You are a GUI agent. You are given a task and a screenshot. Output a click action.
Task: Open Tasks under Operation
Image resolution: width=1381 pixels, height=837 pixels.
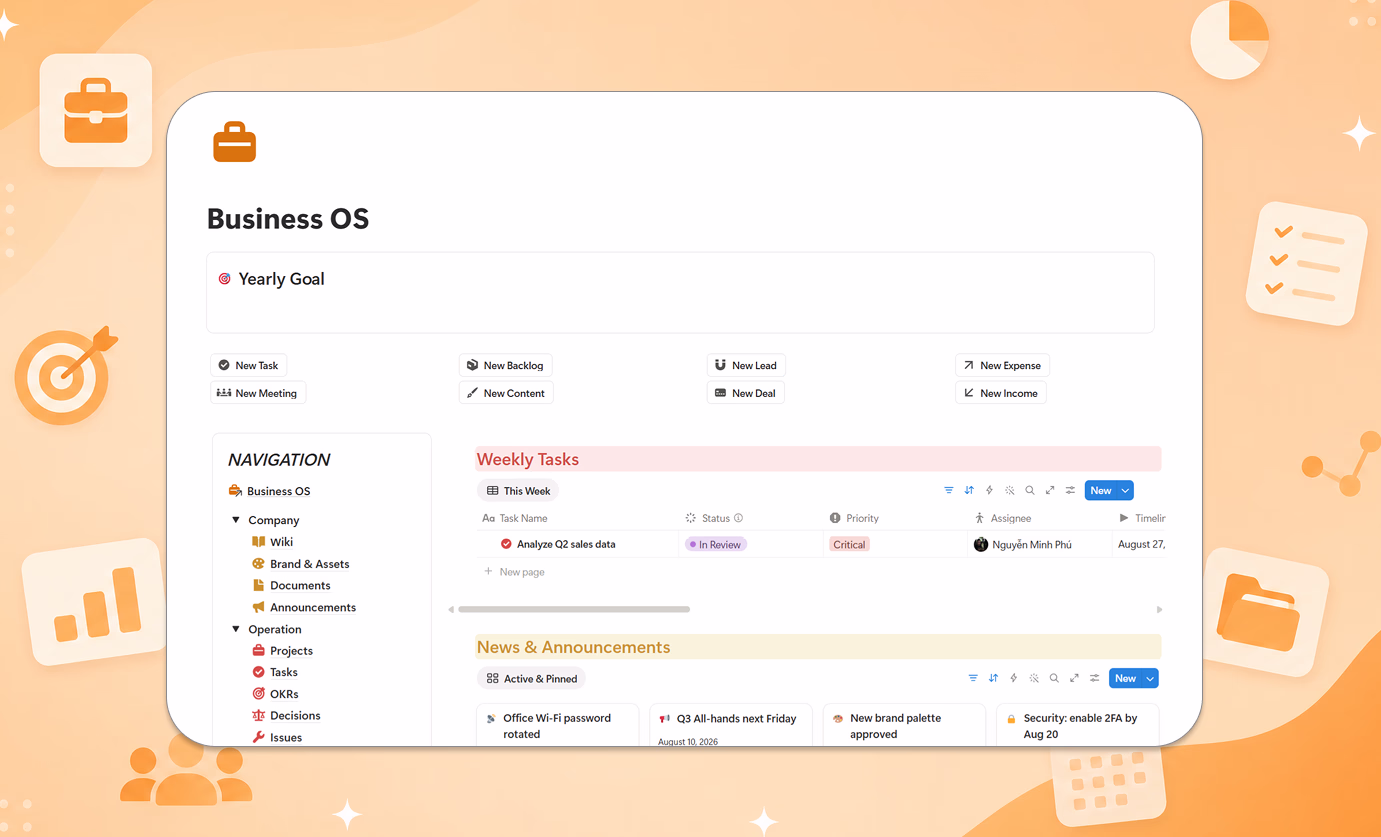pos(275,672)
